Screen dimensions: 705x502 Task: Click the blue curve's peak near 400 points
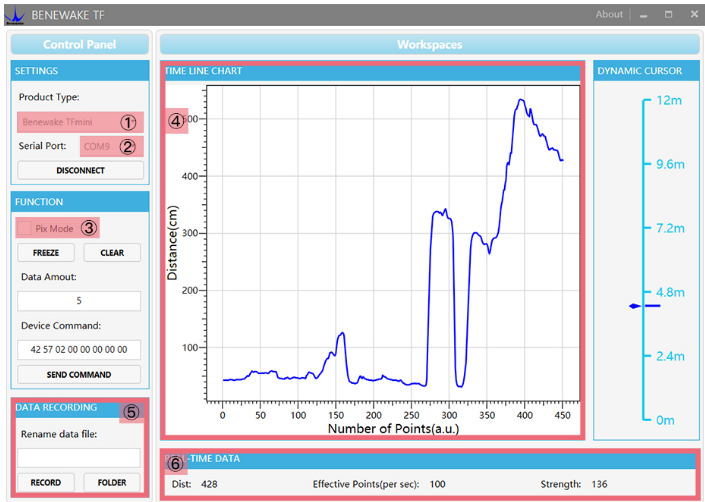[x=521, y=100]
